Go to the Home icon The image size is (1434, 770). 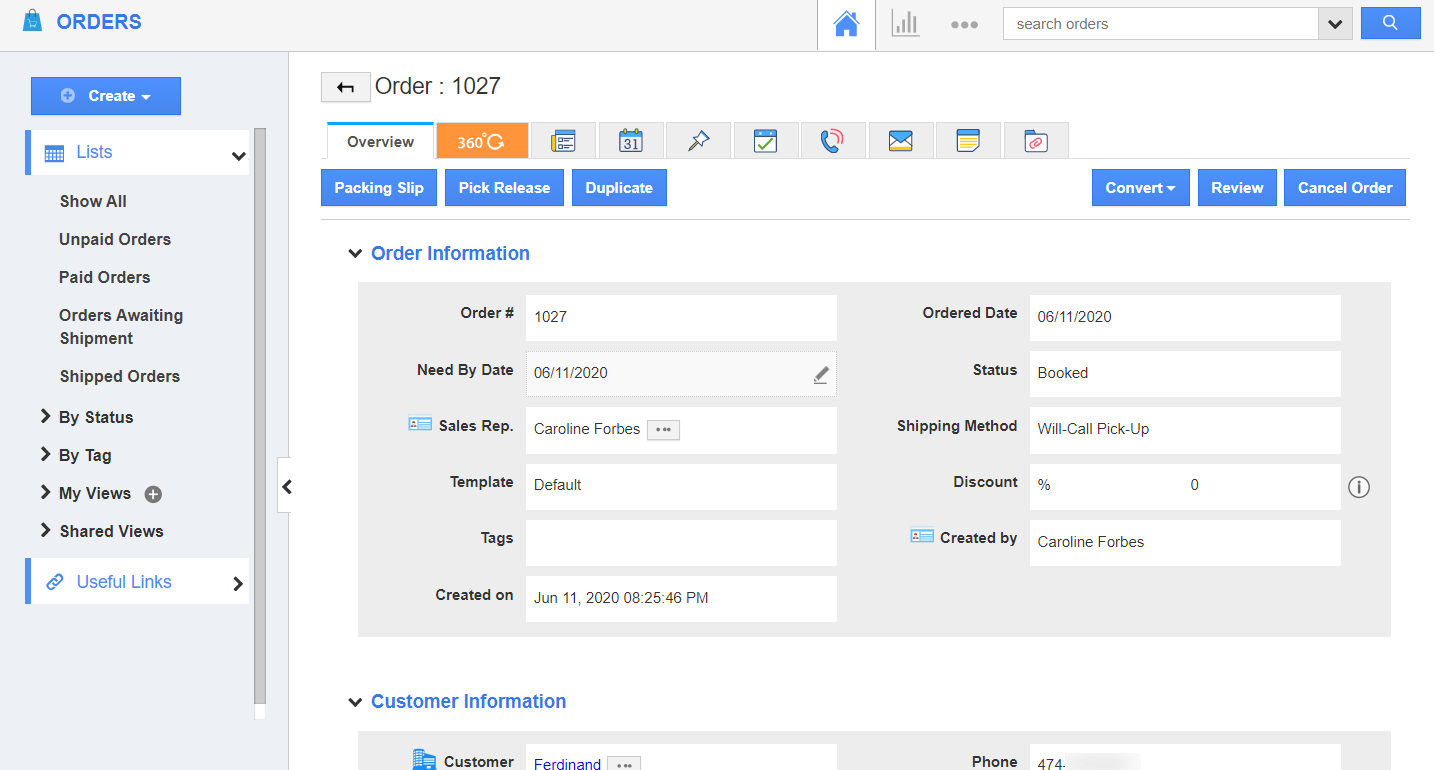[846, 25]
